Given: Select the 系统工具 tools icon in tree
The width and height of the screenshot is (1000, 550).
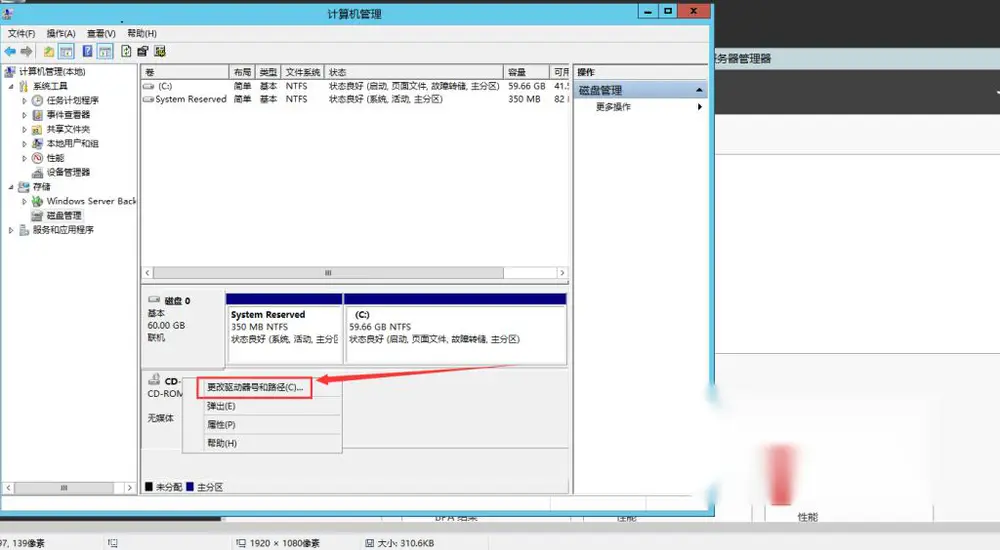Looking at the screenshot, I should coord(24,86).
